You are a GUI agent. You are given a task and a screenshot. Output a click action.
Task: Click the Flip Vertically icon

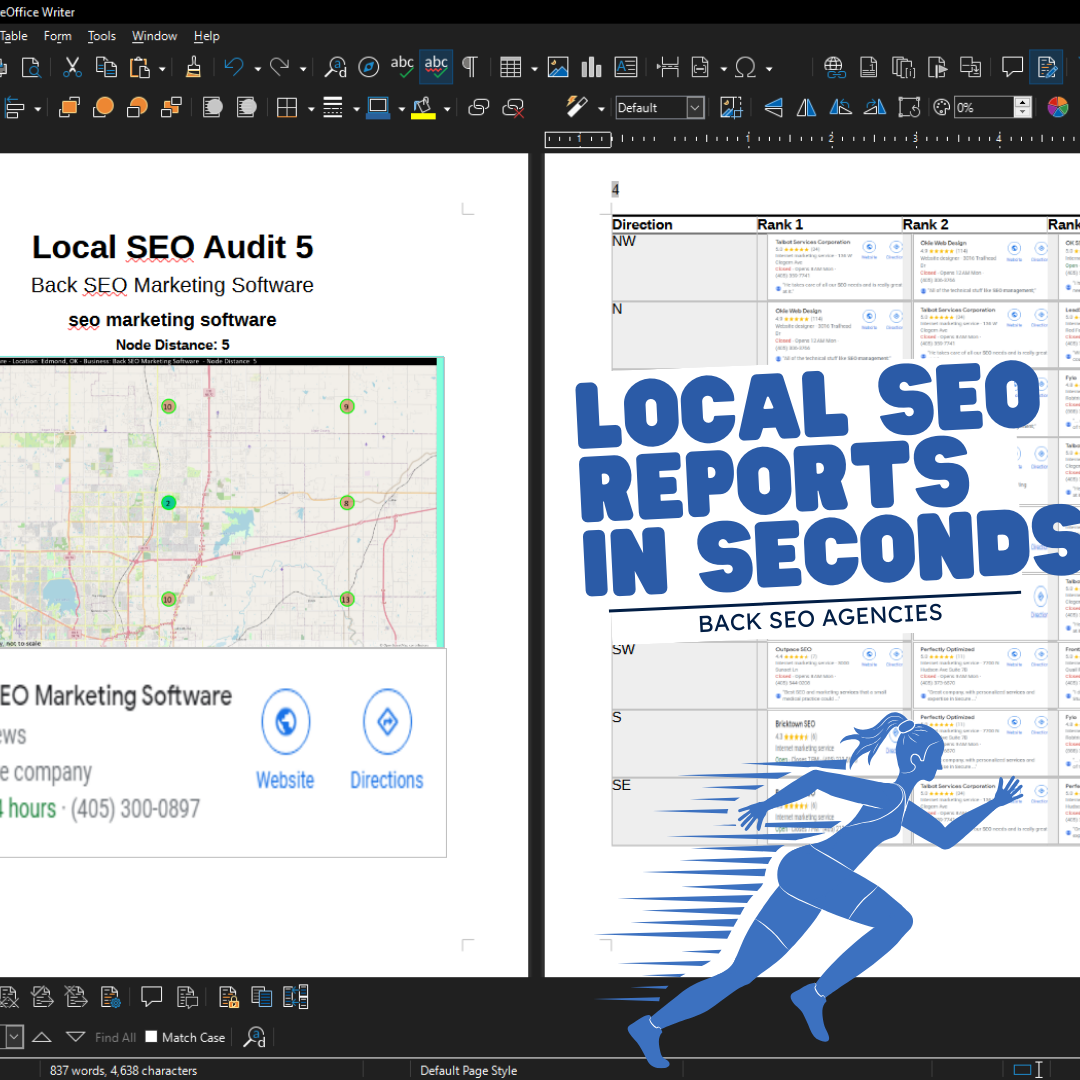(773, 107)
